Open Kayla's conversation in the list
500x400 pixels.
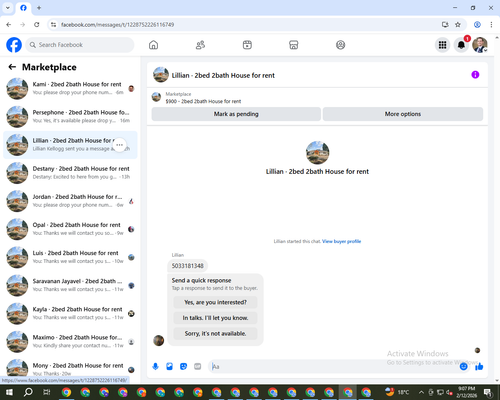click(70, 314)
